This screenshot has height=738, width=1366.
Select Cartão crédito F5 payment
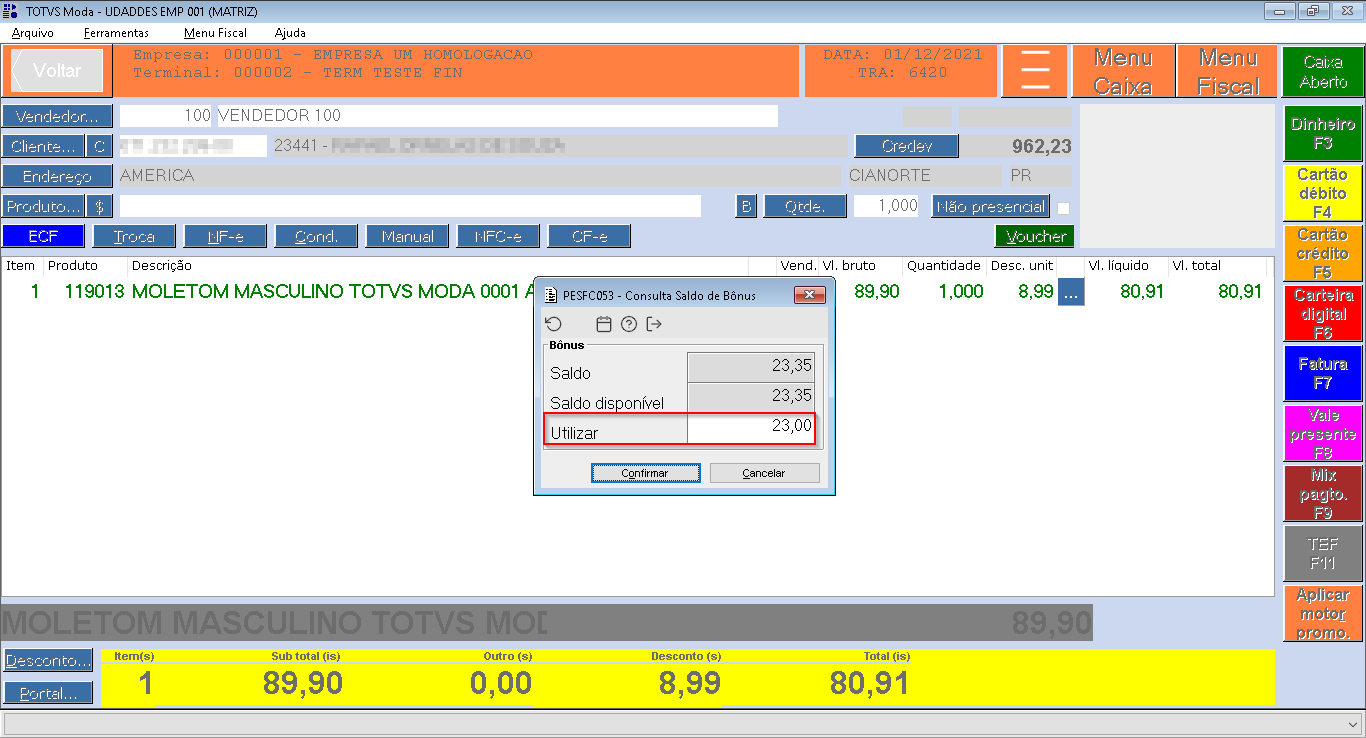tap(1323, 253)
